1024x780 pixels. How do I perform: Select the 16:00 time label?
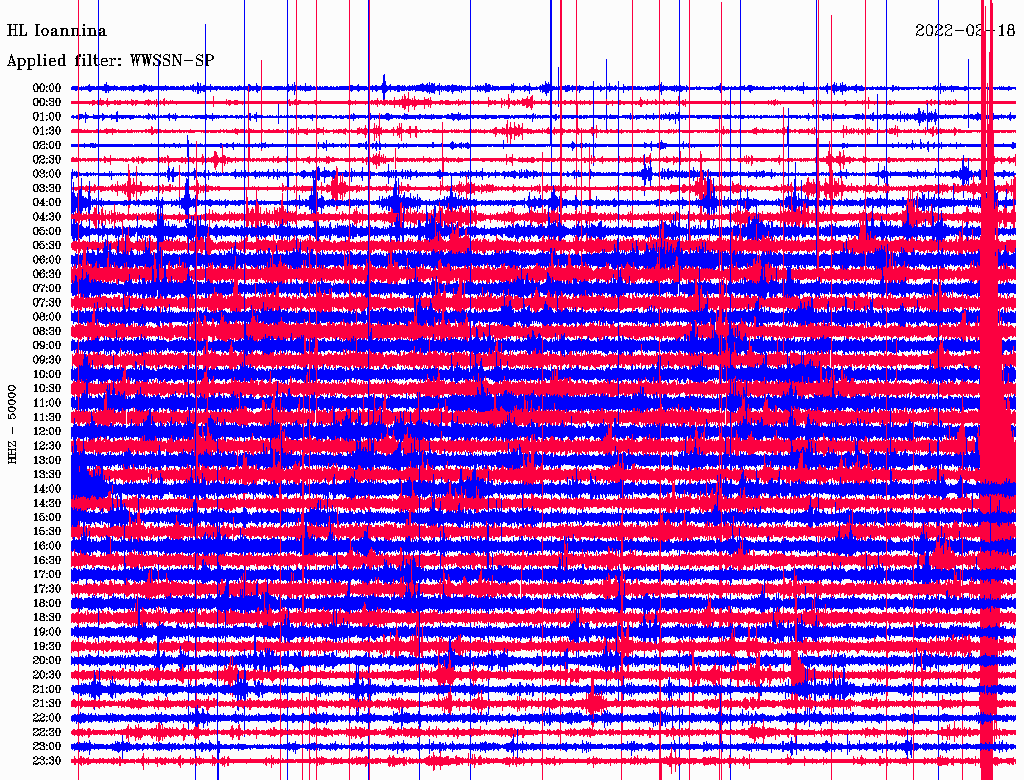pyautogui.click(x=47, y=545)
